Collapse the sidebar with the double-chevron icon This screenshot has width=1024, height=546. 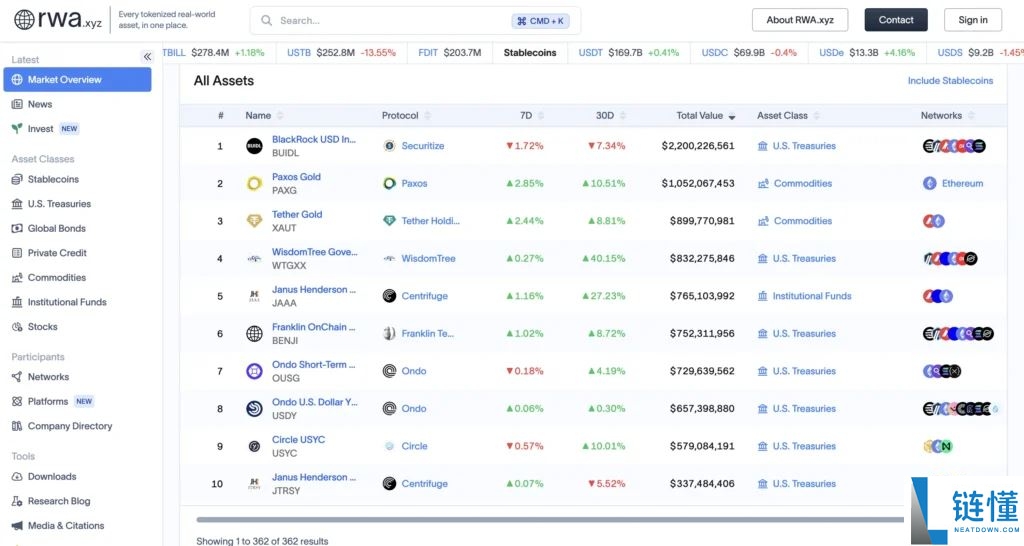pos(148,57)
